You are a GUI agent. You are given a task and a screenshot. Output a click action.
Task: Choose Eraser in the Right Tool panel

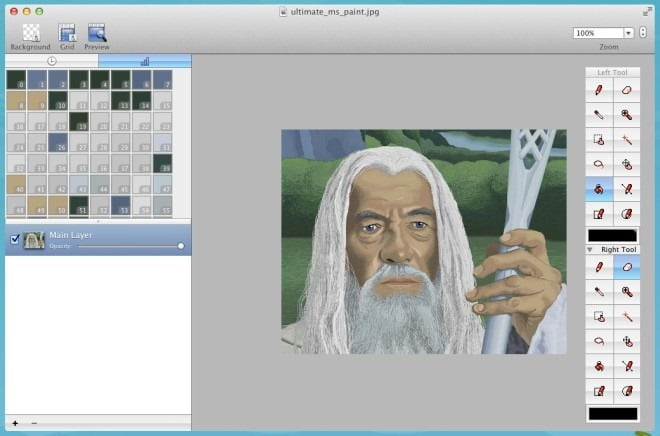[626, 267]
